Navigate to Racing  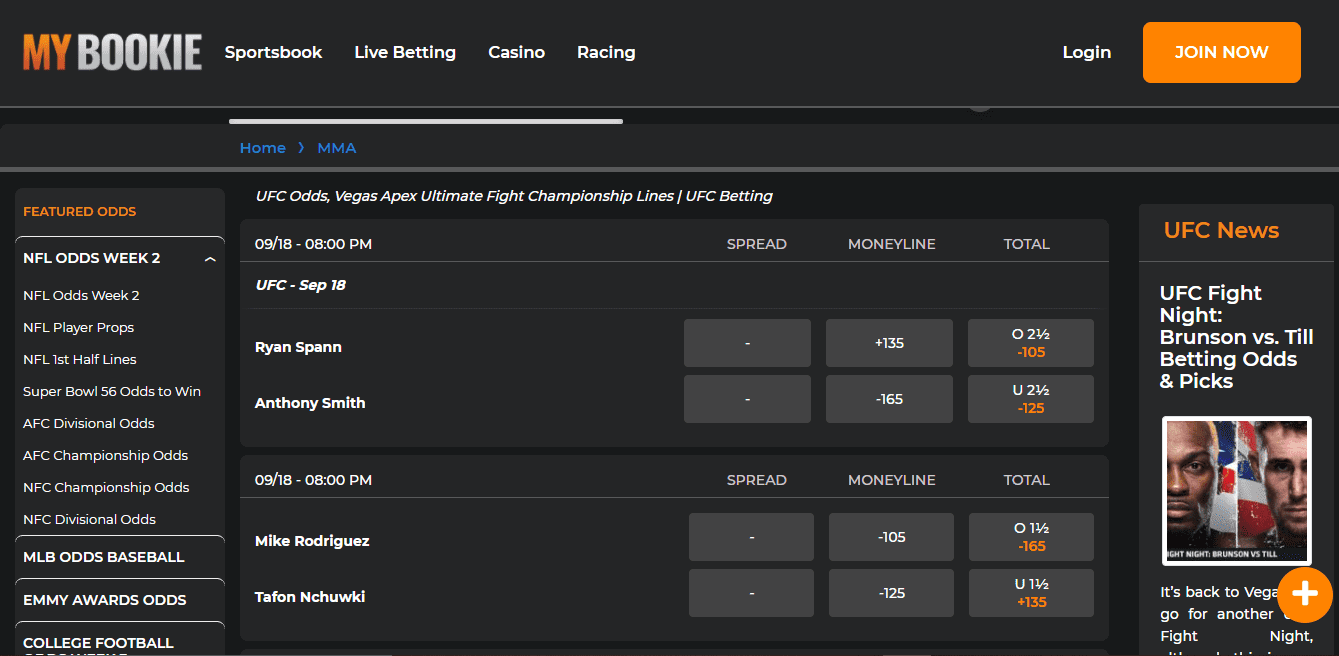tap(606, 52)
